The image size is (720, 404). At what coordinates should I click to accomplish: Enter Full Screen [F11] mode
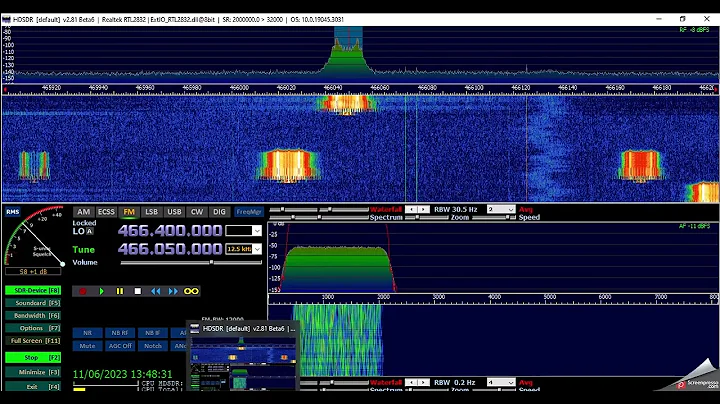(33, 341)
